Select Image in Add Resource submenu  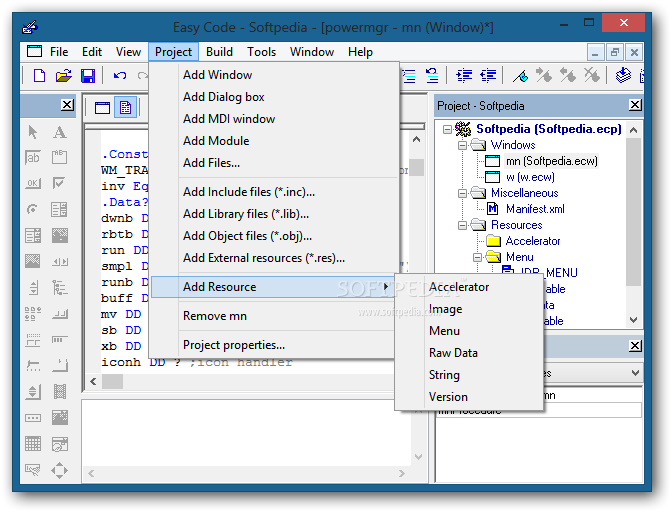(x=469, y=309)
